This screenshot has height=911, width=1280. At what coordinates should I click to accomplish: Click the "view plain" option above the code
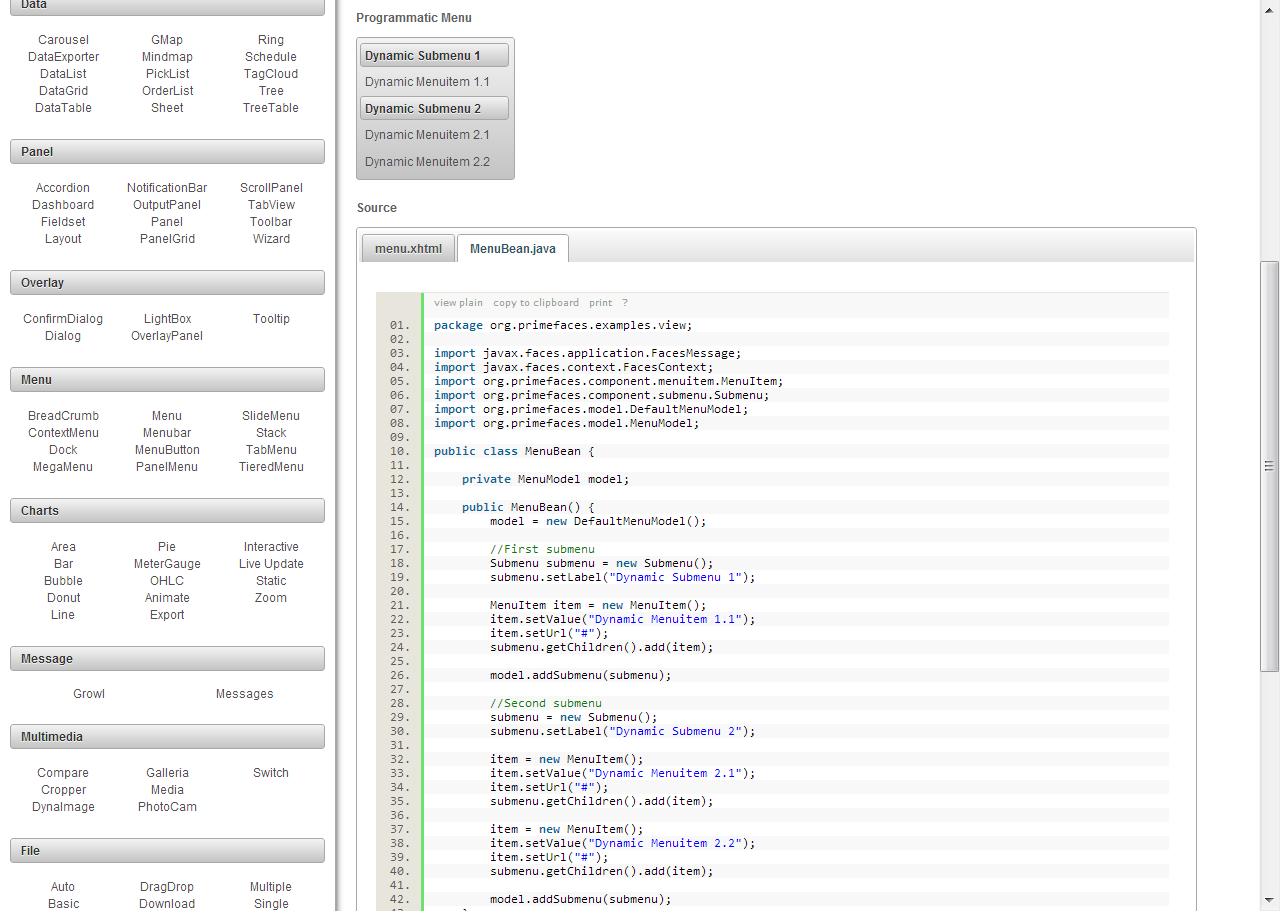pyautogui.click(x=458, y=302)
